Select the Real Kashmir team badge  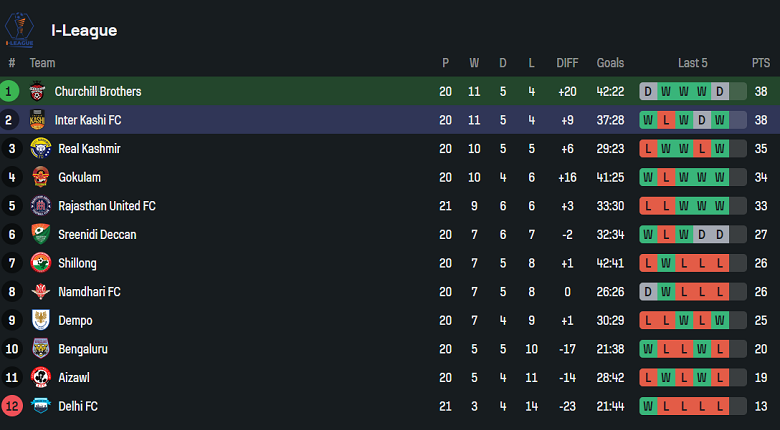(x=40, y=149)
